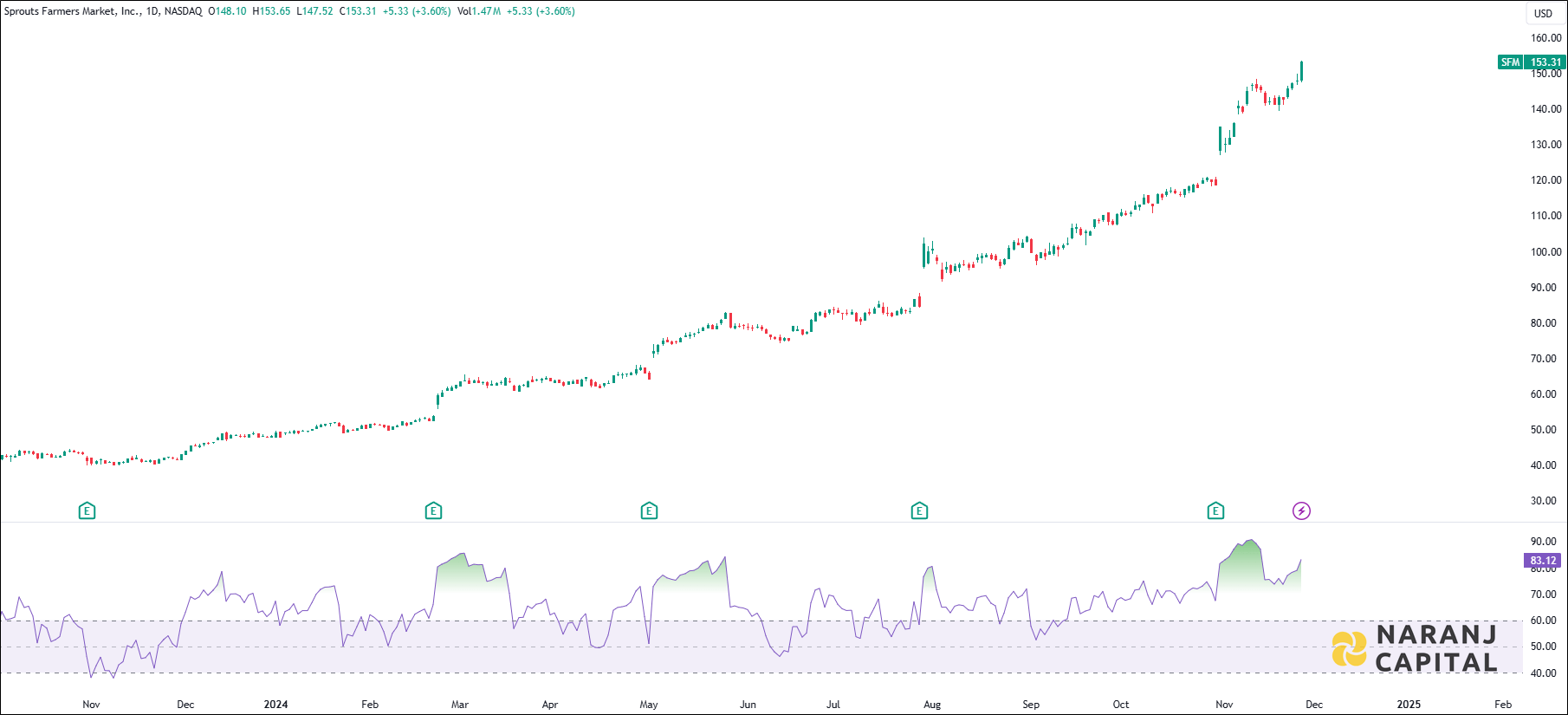The height and width of the screenshot is (715, 1568).
Task: Click the purple 83.12 RSI value label
Action: pyautogui.click(x=1543, y=561)
